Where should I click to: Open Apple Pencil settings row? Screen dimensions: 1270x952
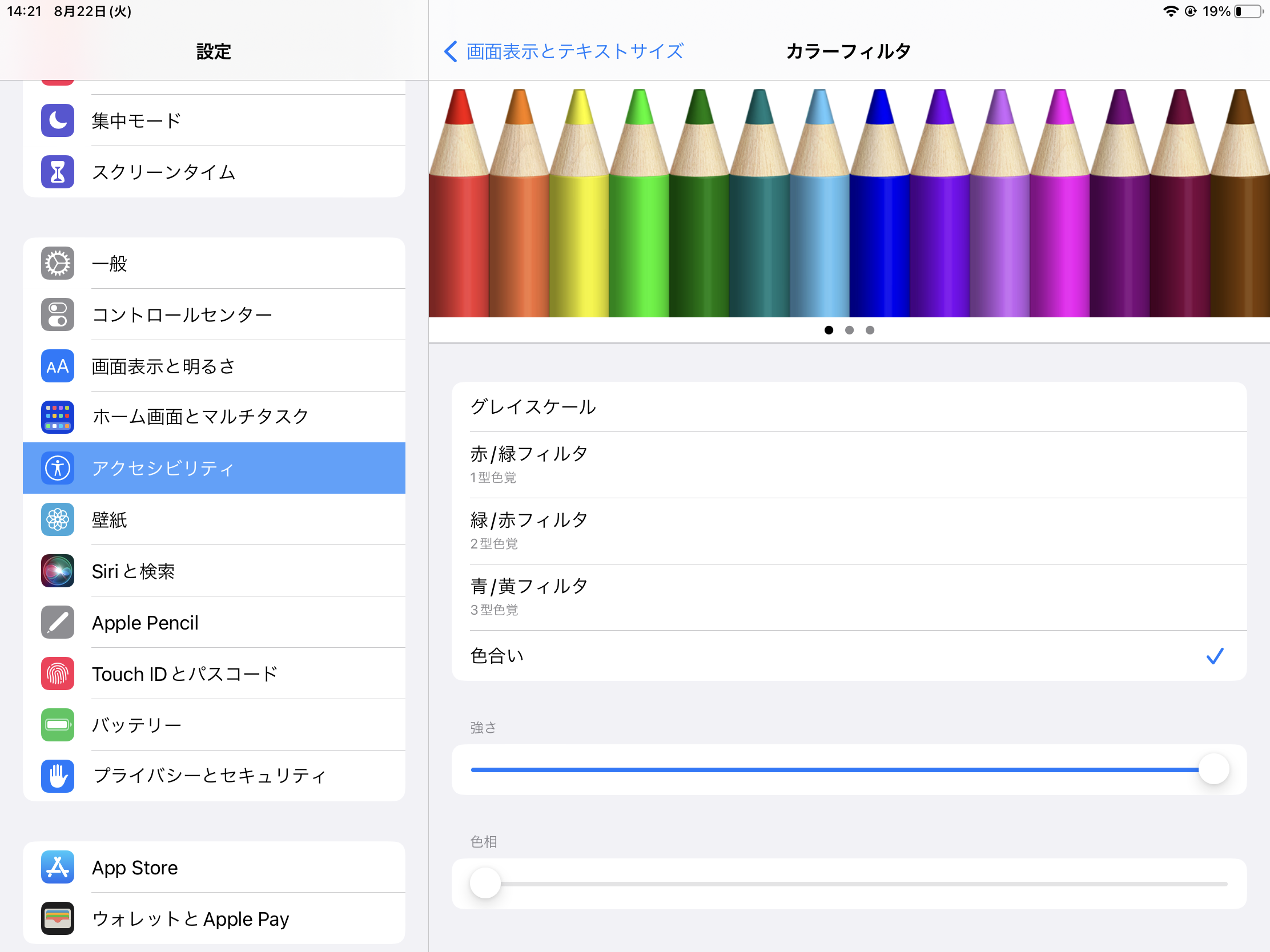click(214, 623)
